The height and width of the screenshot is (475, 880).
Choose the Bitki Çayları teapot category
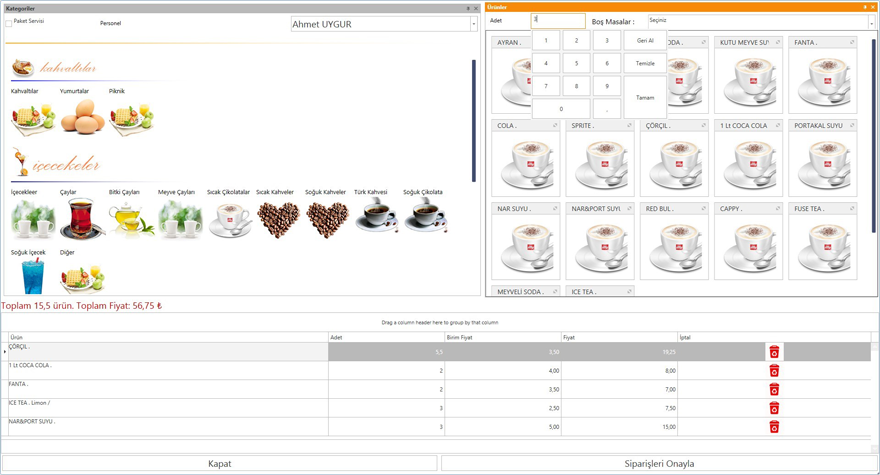(x=131, y=220)
